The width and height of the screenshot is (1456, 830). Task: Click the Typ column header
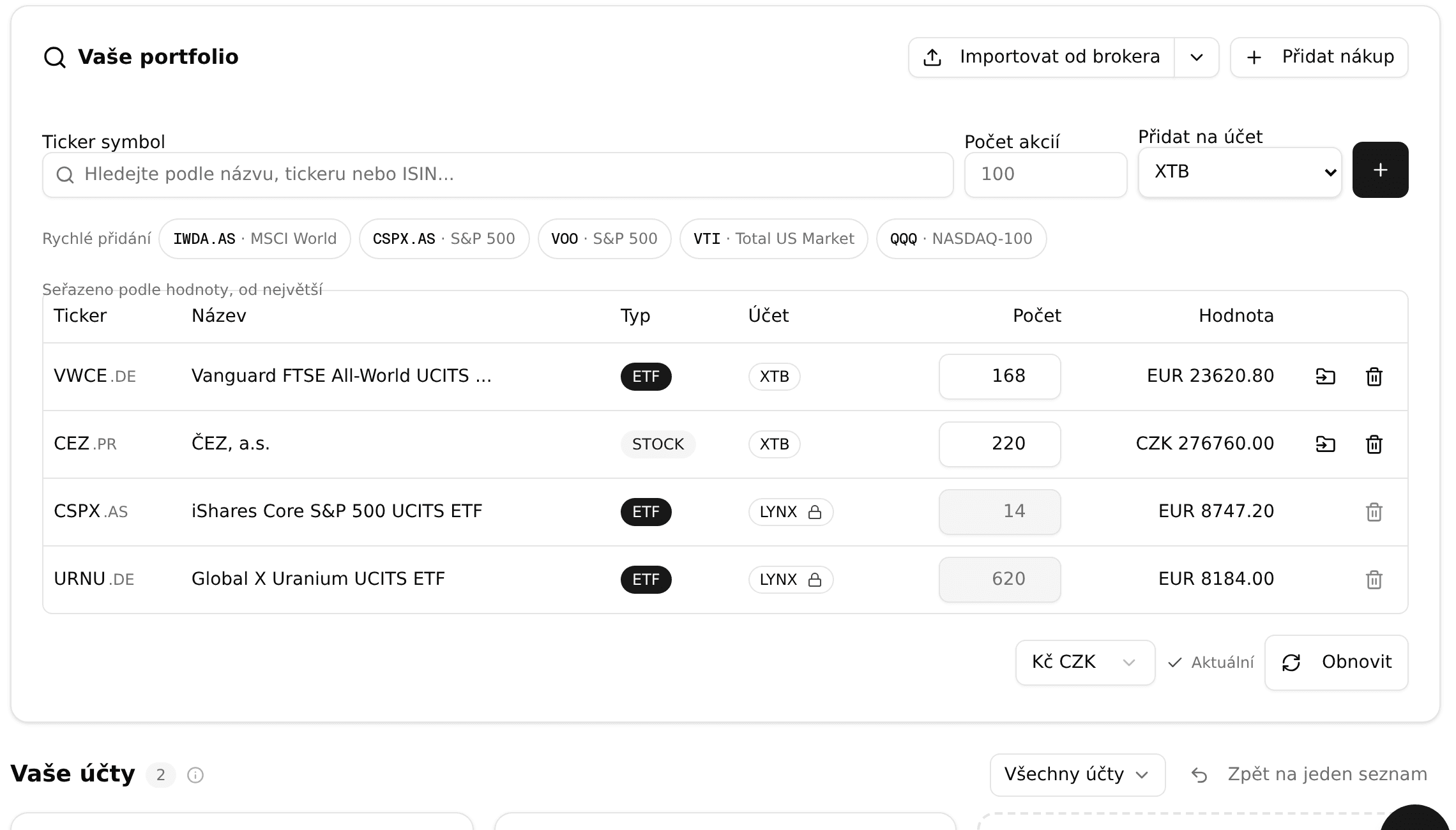pos(635,316)
